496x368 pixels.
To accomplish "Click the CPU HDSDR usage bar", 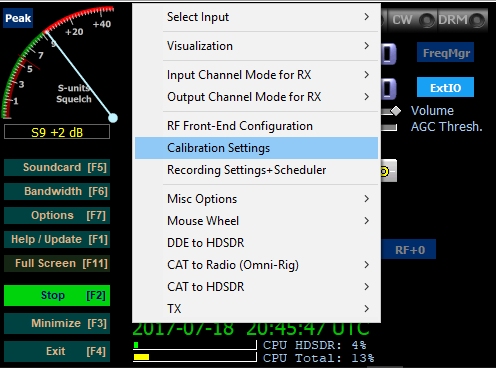I will 195,345.
